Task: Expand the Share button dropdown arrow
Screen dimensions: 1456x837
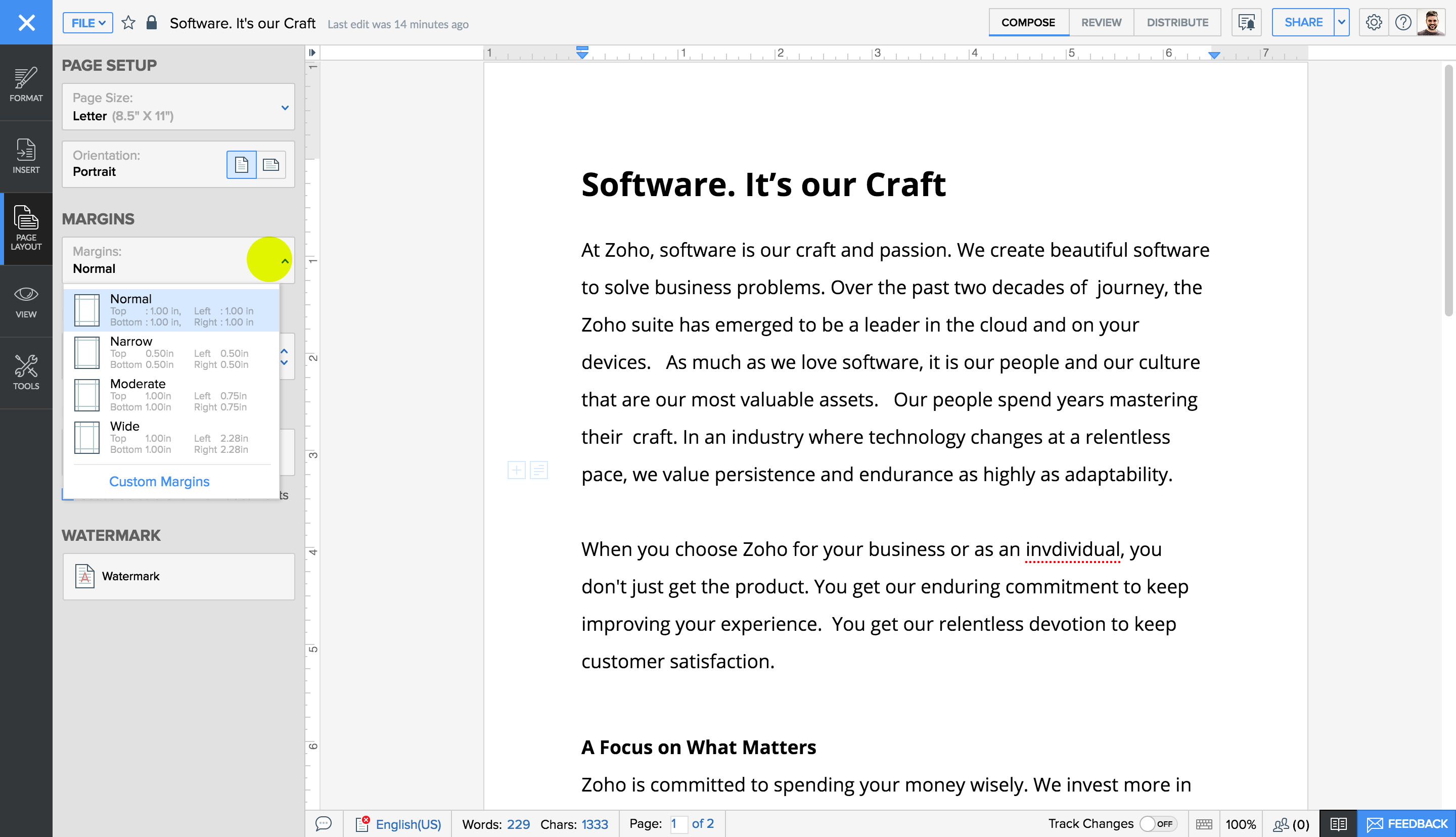Action: pos(1342,22)
